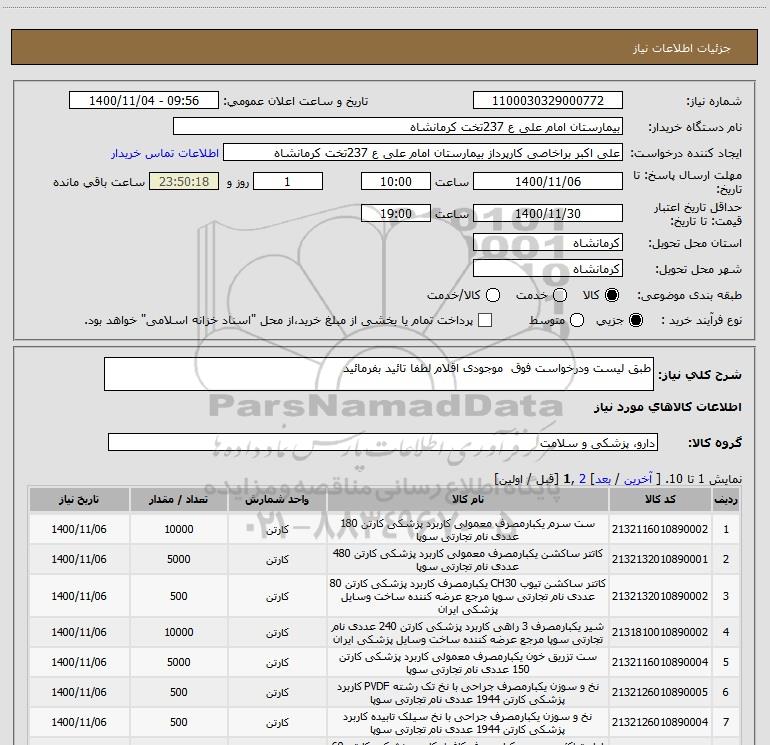Click the واحد شمارش column header

tap(277, 499)
